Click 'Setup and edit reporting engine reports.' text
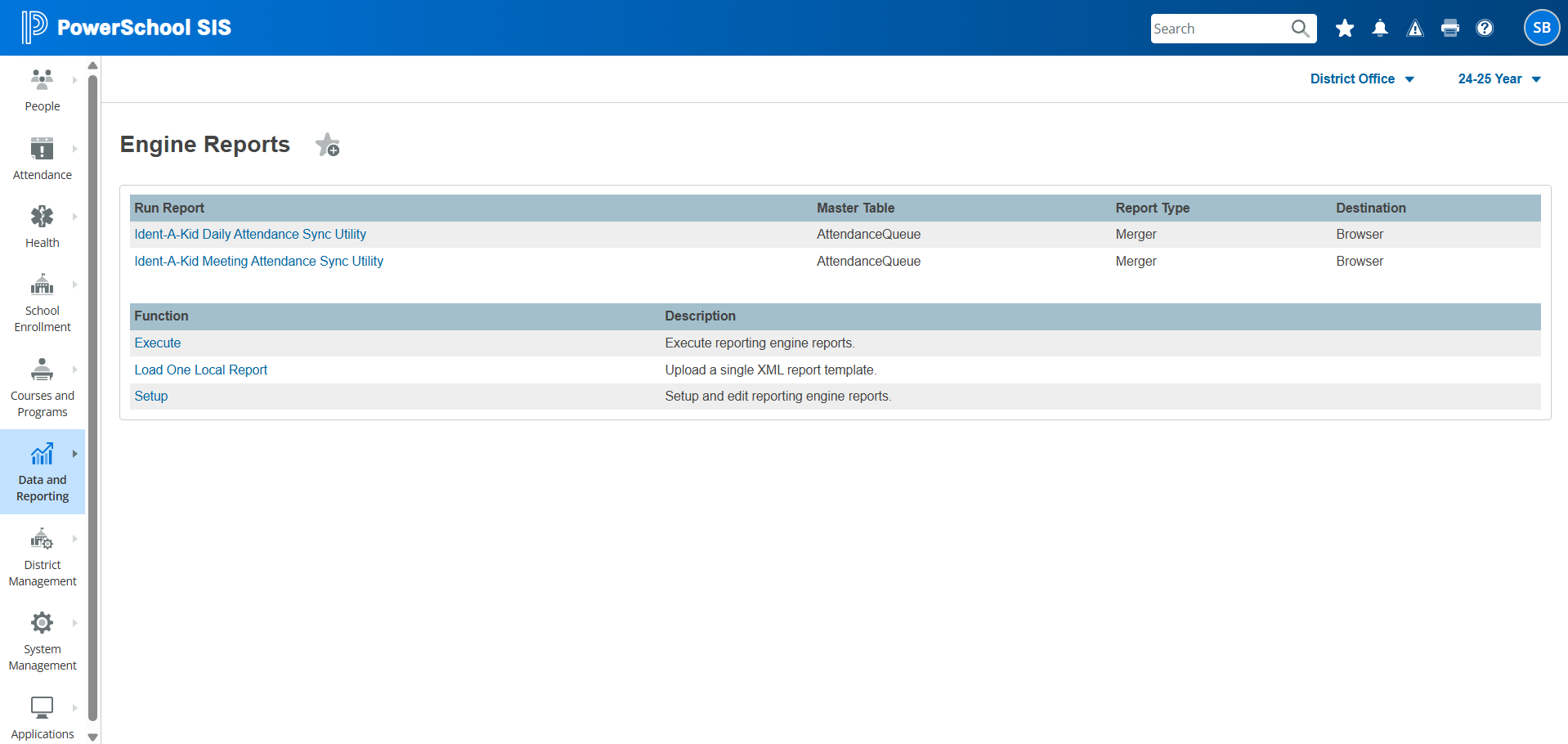The image size is (1568, 744). pos(778,397)
